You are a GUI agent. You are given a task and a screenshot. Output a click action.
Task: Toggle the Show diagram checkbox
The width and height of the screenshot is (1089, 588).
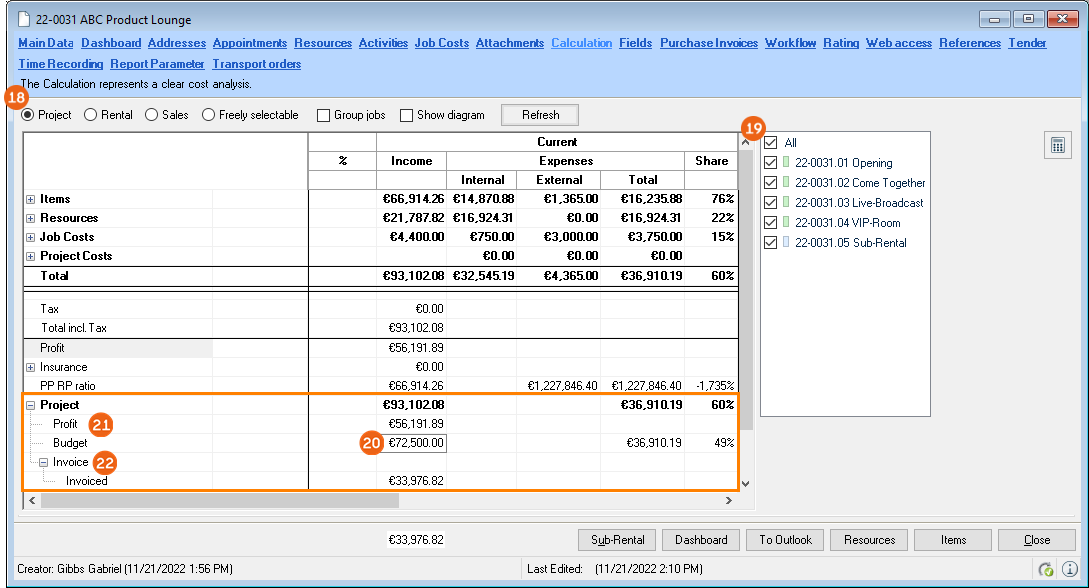406,115
